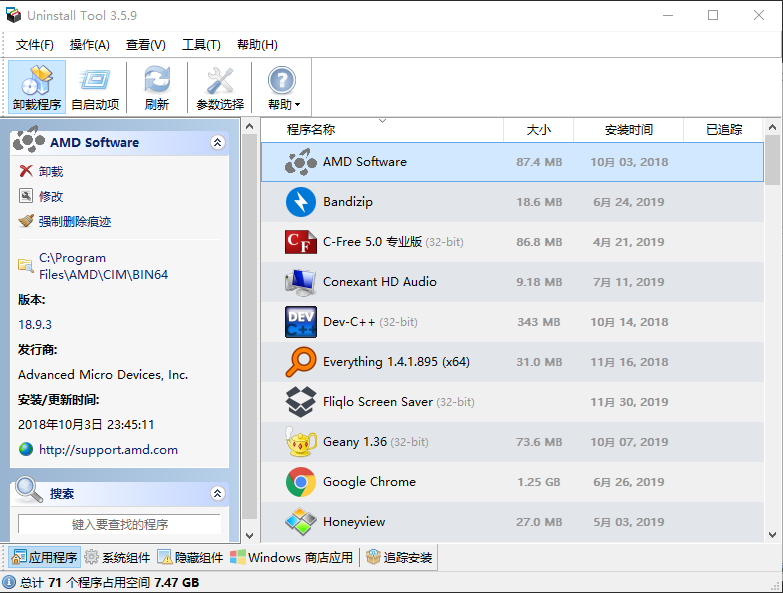Select the Geany teapot icon
783x593 pixels.
(301, 442)
